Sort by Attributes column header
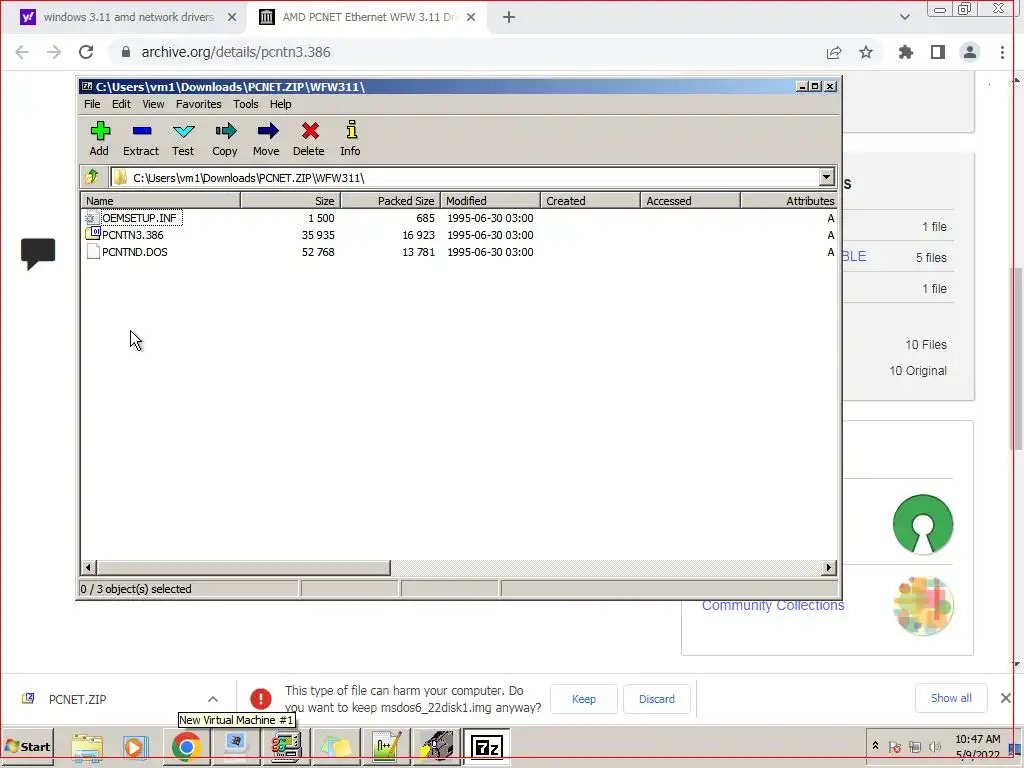The height and width of the screenshot is (768, 1024). pos(789,200)
